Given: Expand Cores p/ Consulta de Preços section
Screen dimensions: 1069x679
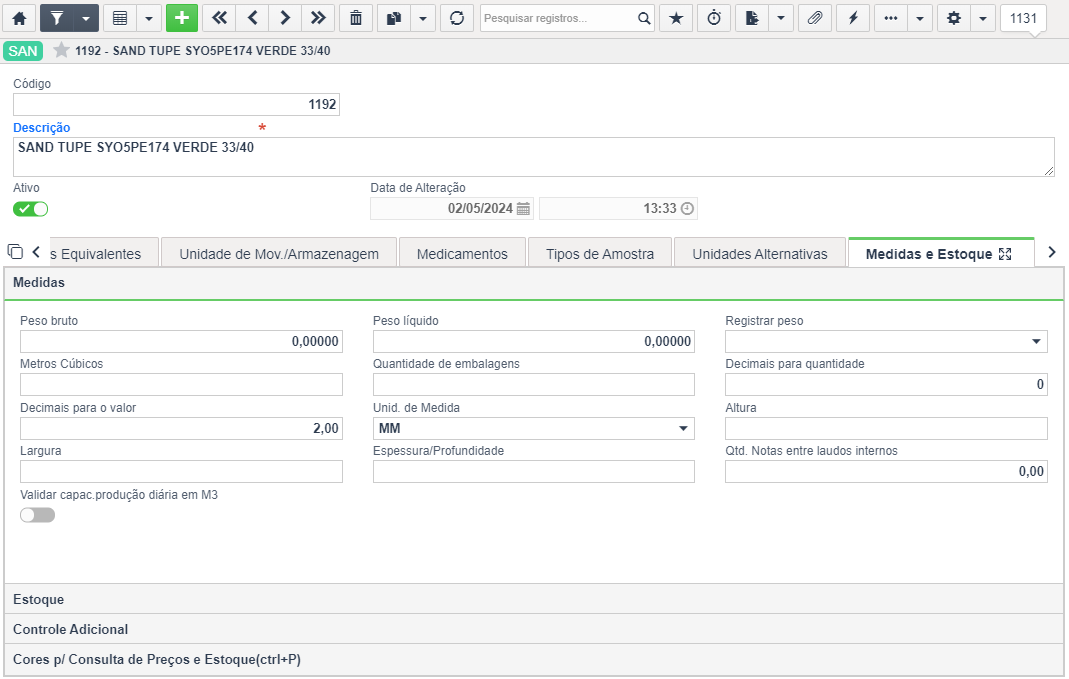Looking at the screenshot, I should [x=534, y=659].
